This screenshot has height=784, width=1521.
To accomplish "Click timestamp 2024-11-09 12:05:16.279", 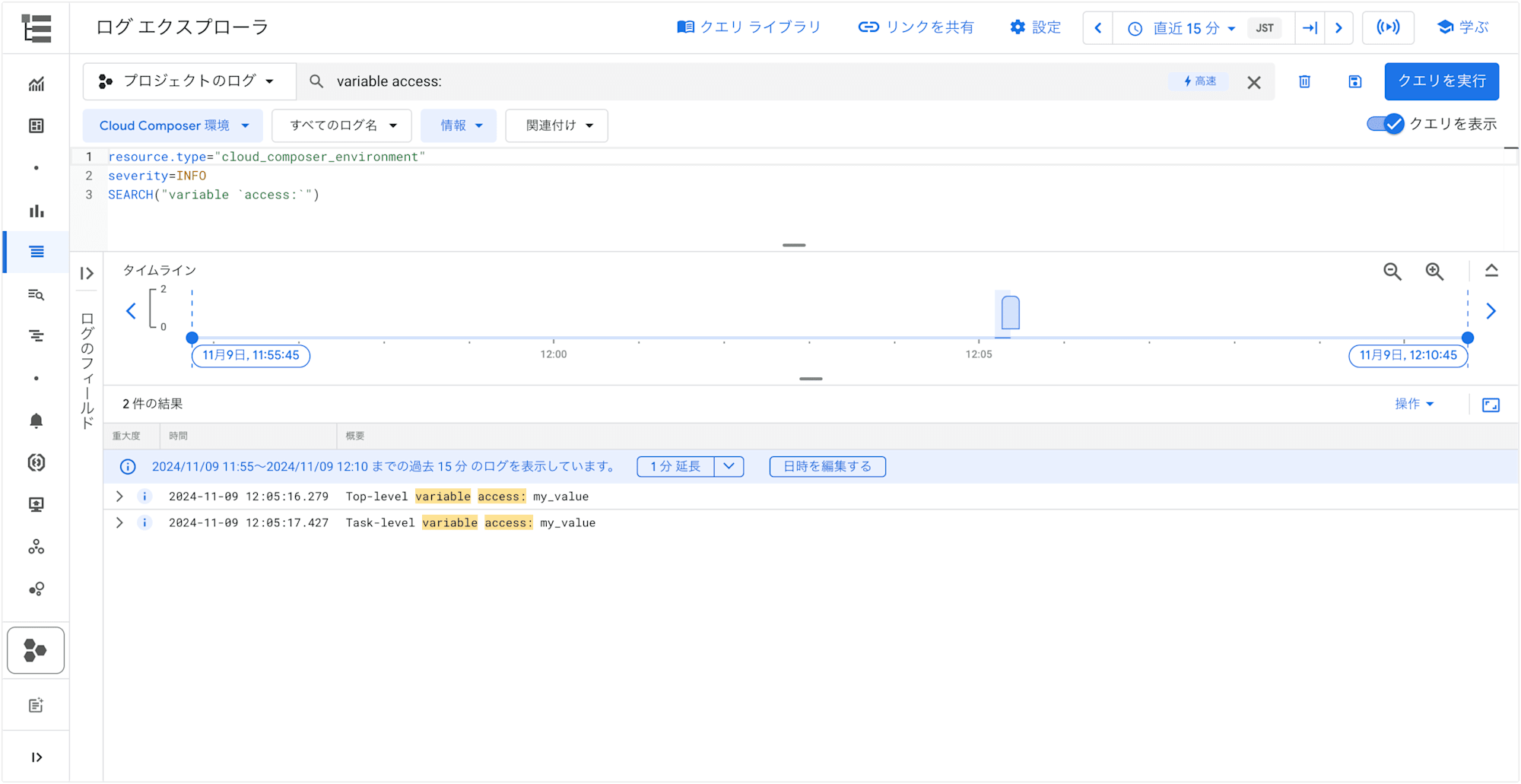I will point(249,497).
